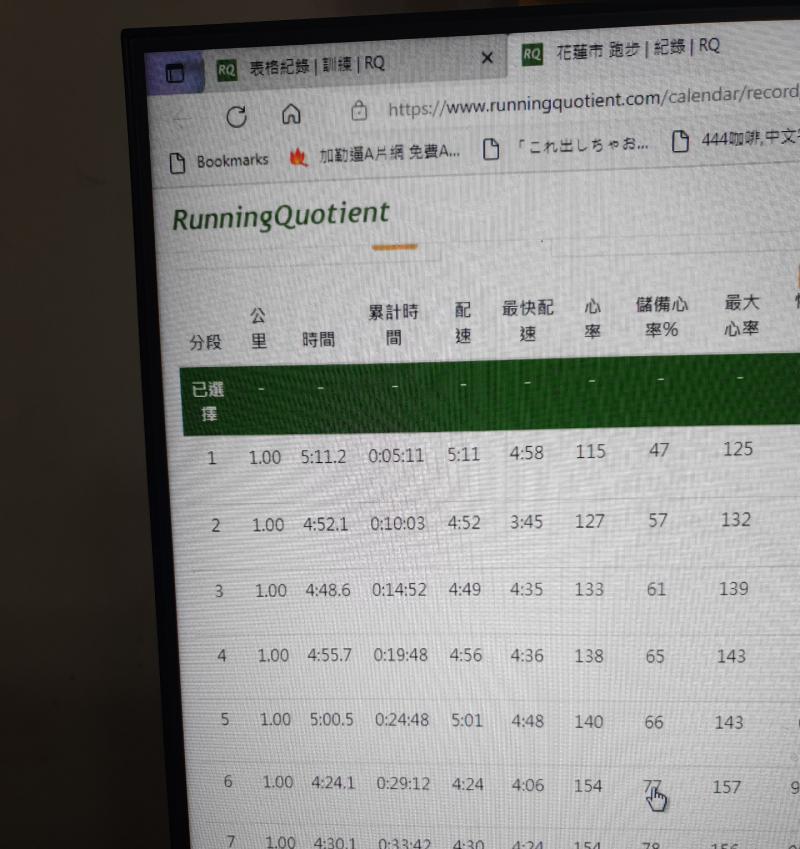Screen dimensions: 800x849
Task: Click the 配速 column header
Action: (463, 322)
